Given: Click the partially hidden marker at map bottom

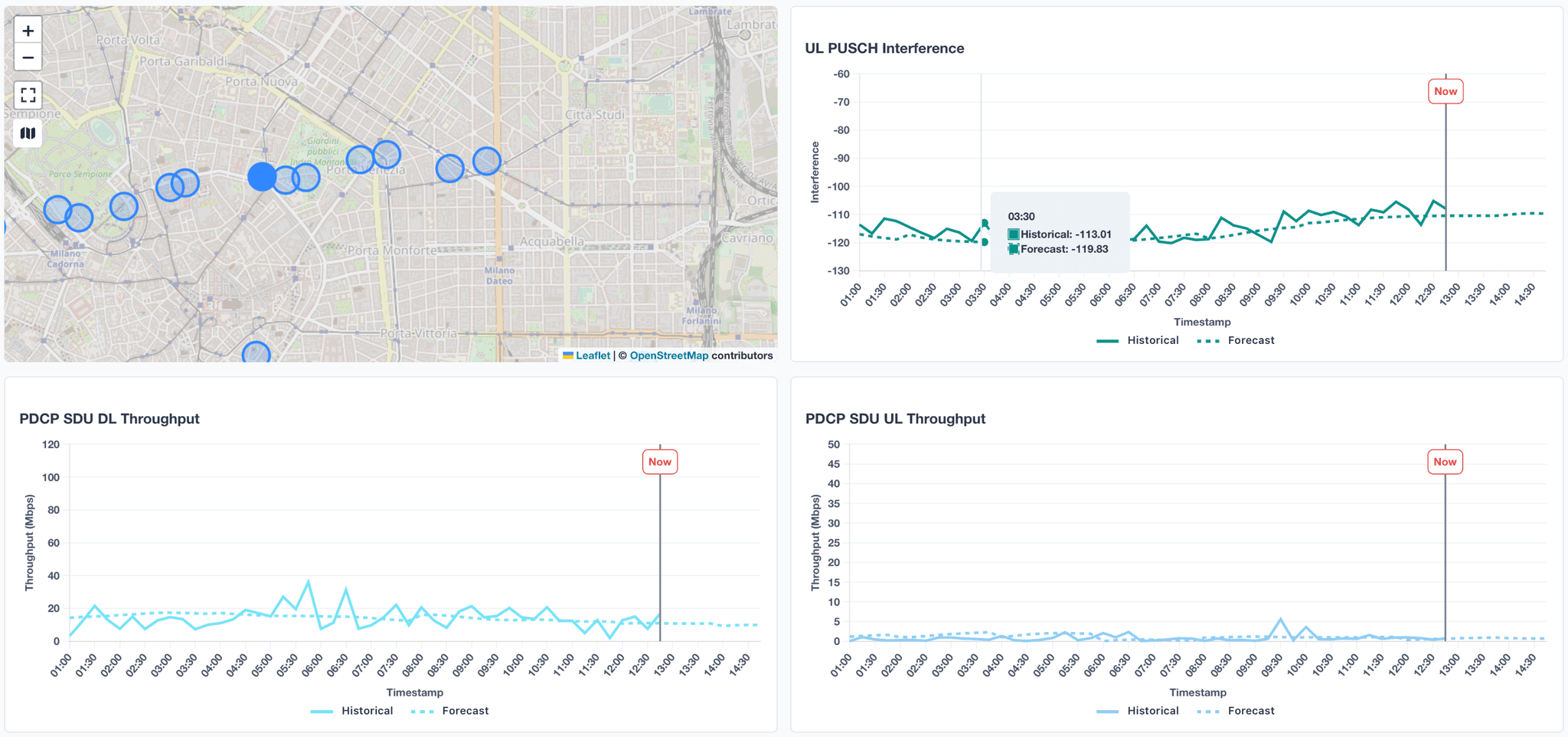Looking at the screenshot, I should [256, 353].
